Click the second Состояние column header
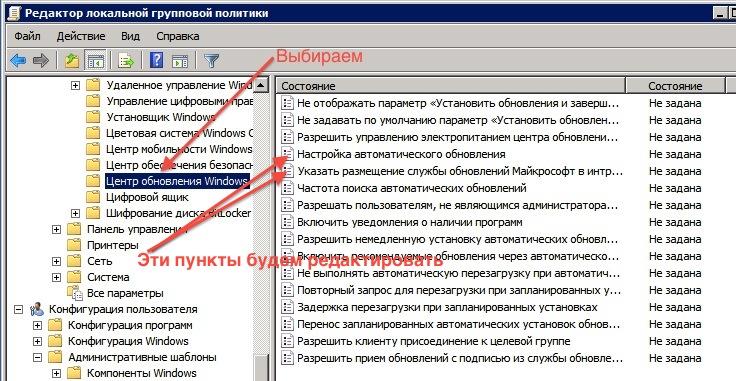The height and width of the screenshot is (381, 736). coord(675,86)
